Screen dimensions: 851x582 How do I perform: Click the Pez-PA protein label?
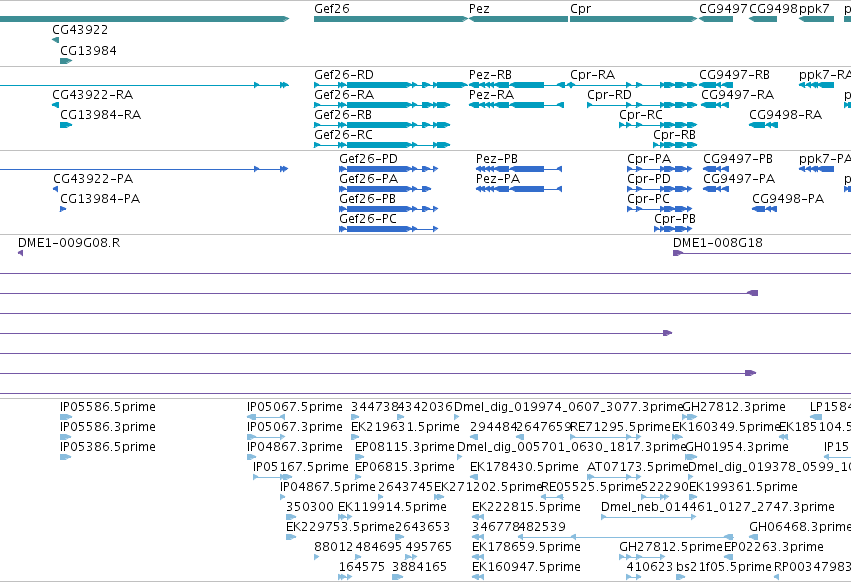[498, 179]
